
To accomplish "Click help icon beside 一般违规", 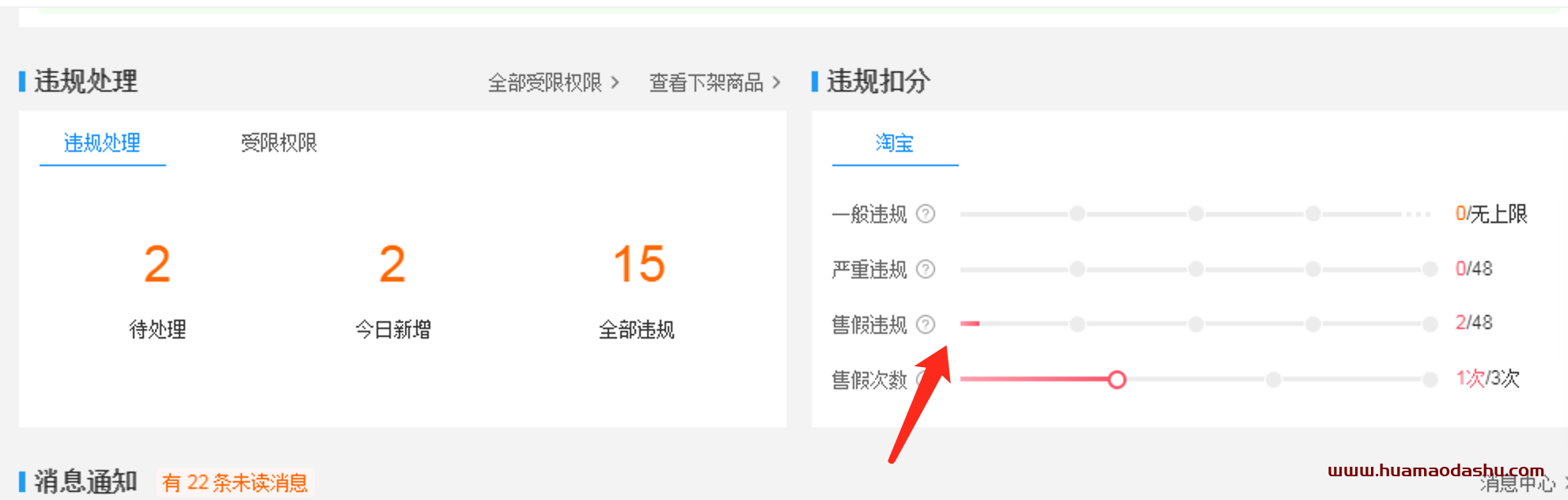I will 926,214.
